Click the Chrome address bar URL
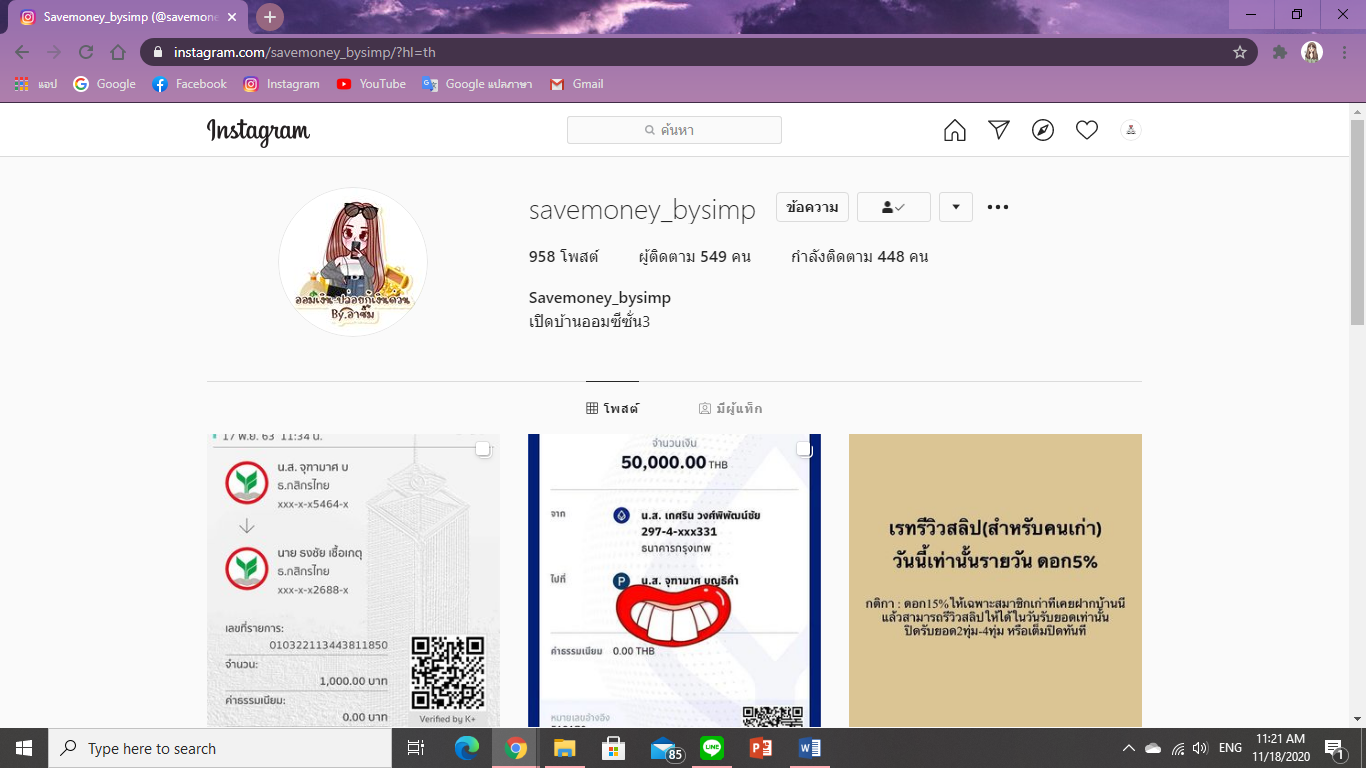Viewport: 1366px width, 768px height. 304,52
